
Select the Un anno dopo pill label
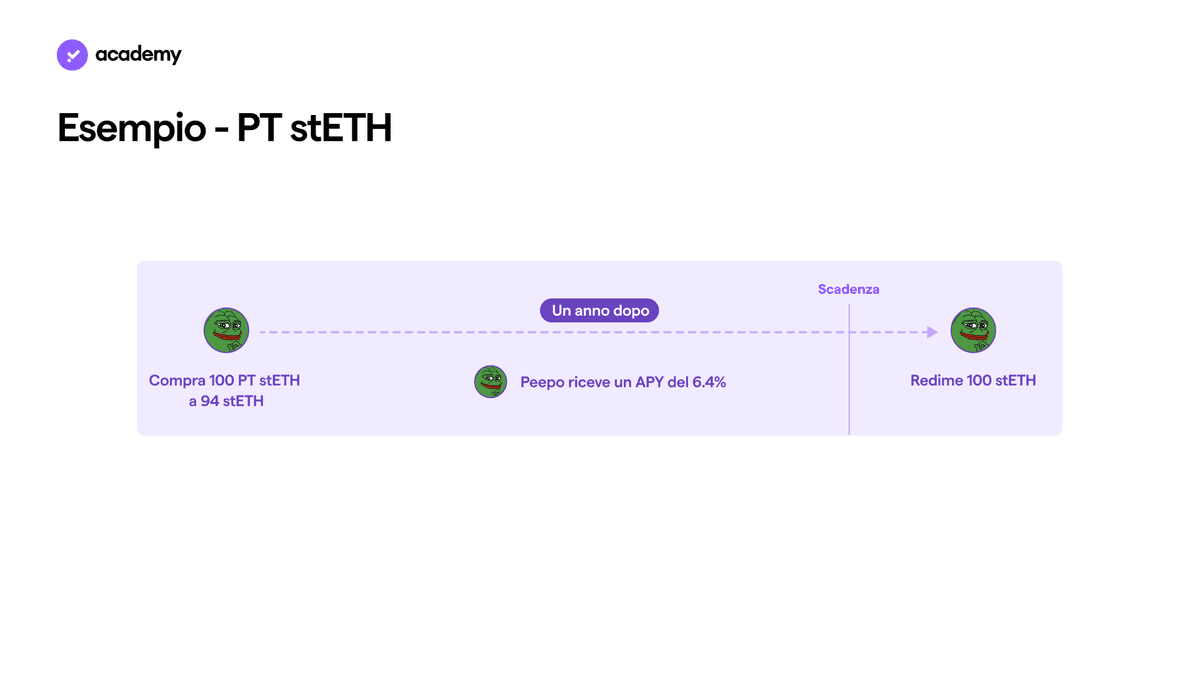coord(600,311)
